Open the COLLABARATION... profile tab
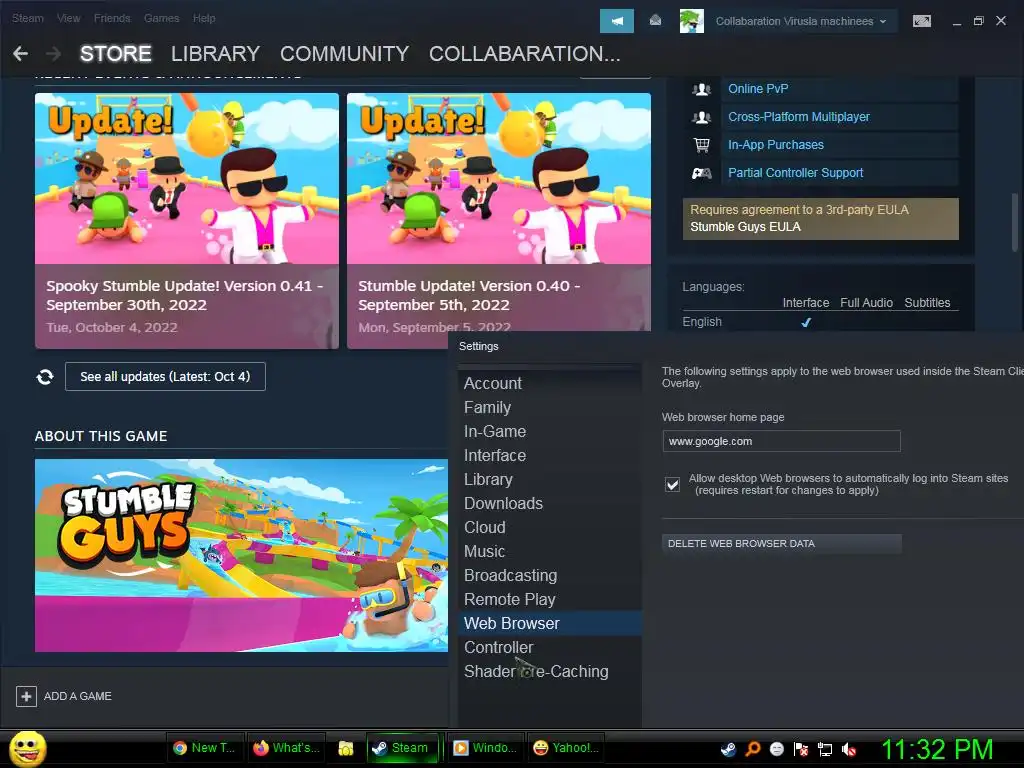 (524, 54)
